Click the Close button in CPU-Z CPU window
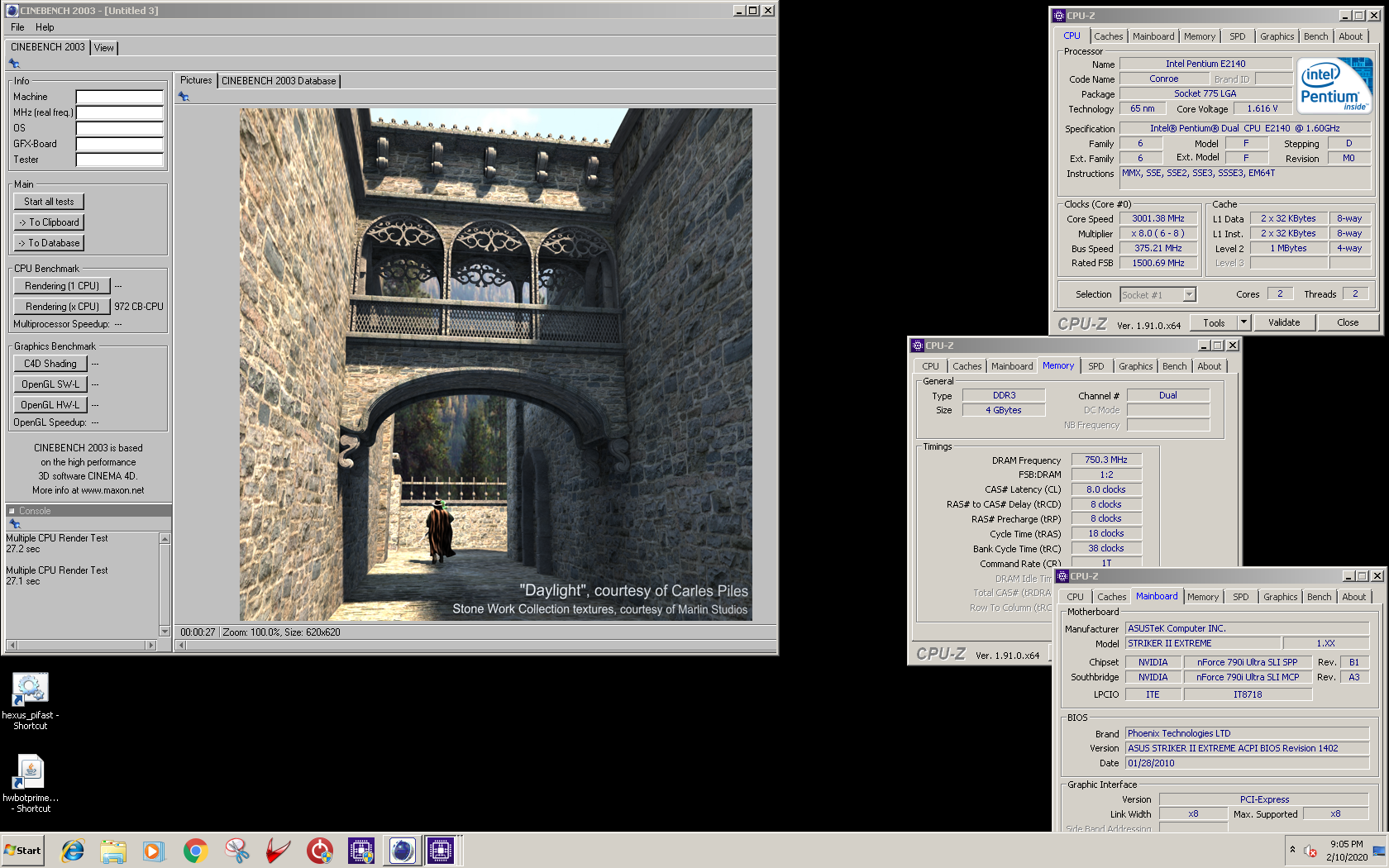Image resolution: width=1389 pixels, height=868 pixels. [1348, 323]
